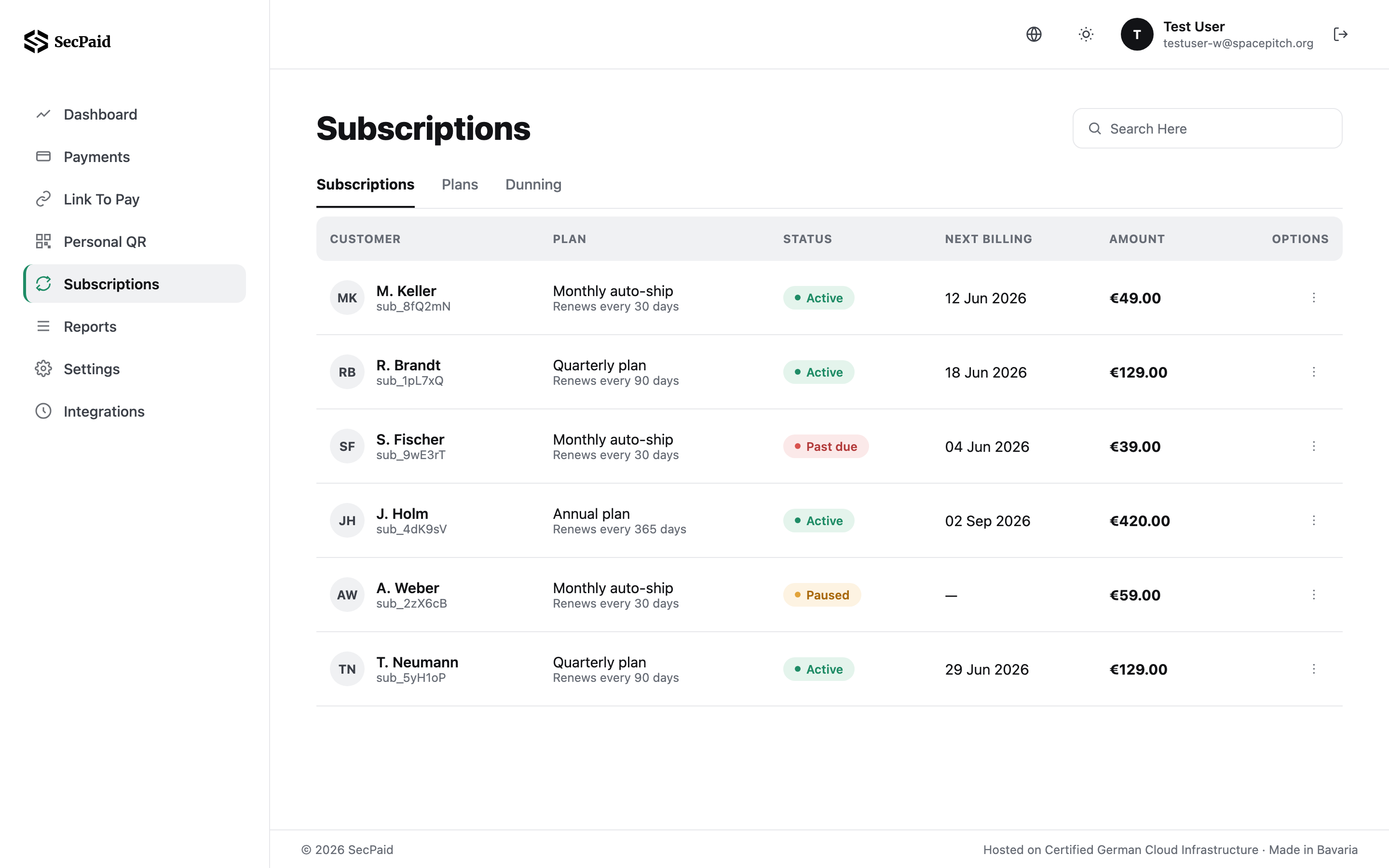This screenshot has height=868, width=1389.
Task: Open Reports in sidebar
Action: click(x=134, y=326)
